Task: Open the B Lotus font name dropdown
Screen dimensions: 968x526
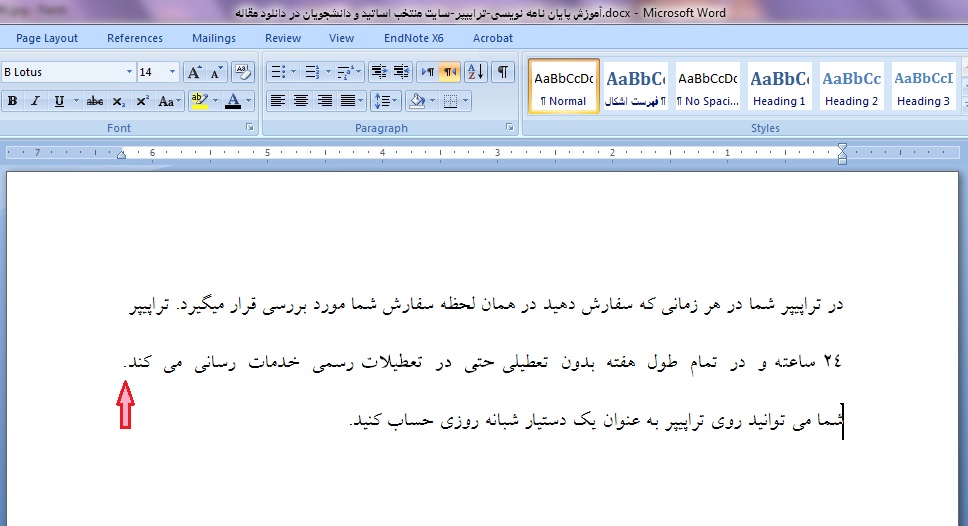Action: [129, 72]
